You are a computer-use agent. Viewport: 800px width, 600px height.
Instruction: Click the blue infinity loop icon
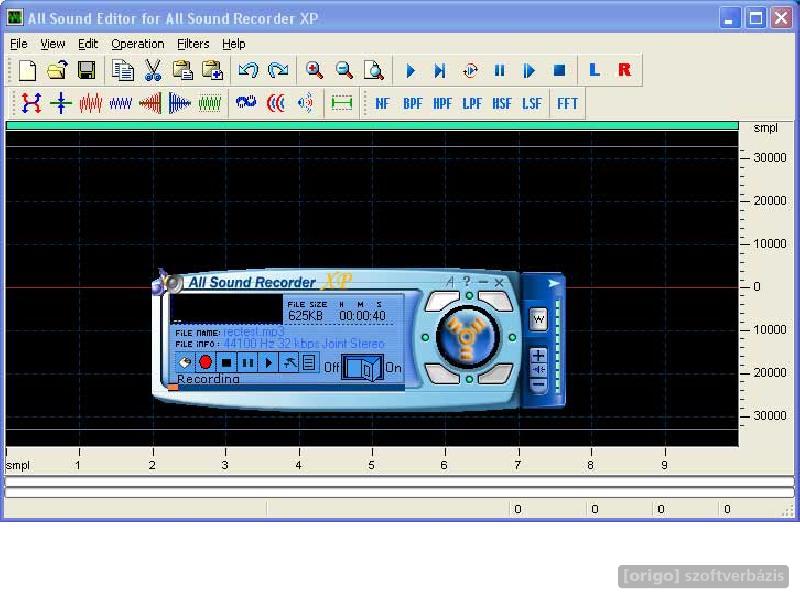246,103
